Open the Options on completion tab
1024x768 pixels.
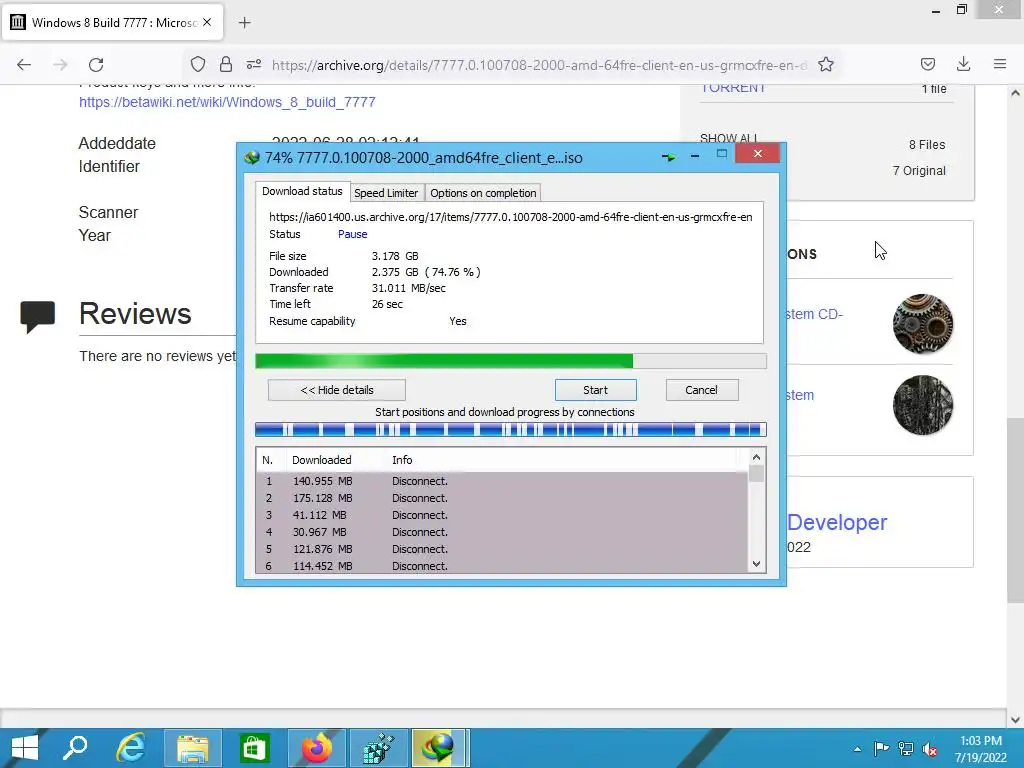point(483,193)
